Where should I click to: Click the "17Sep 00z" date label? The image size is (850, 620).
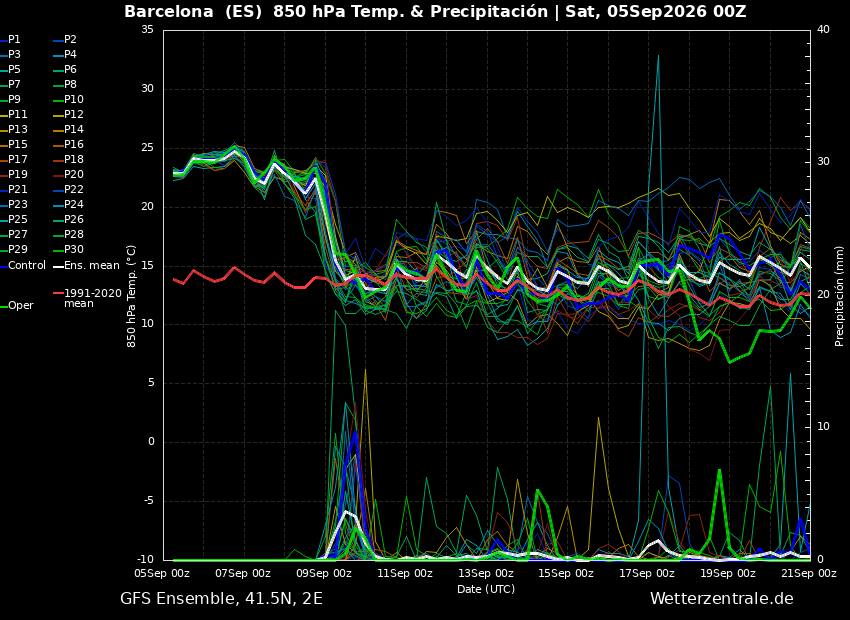[x=647, y=573]
